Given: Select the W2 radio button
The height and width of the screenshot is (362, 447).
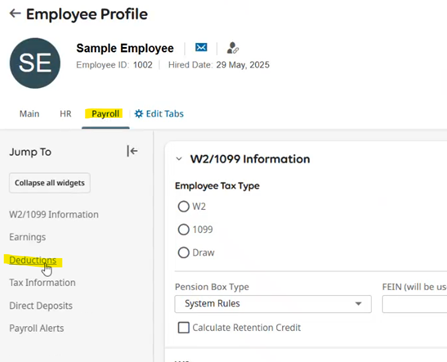Looking at the screenshot, I should (183, 206).
